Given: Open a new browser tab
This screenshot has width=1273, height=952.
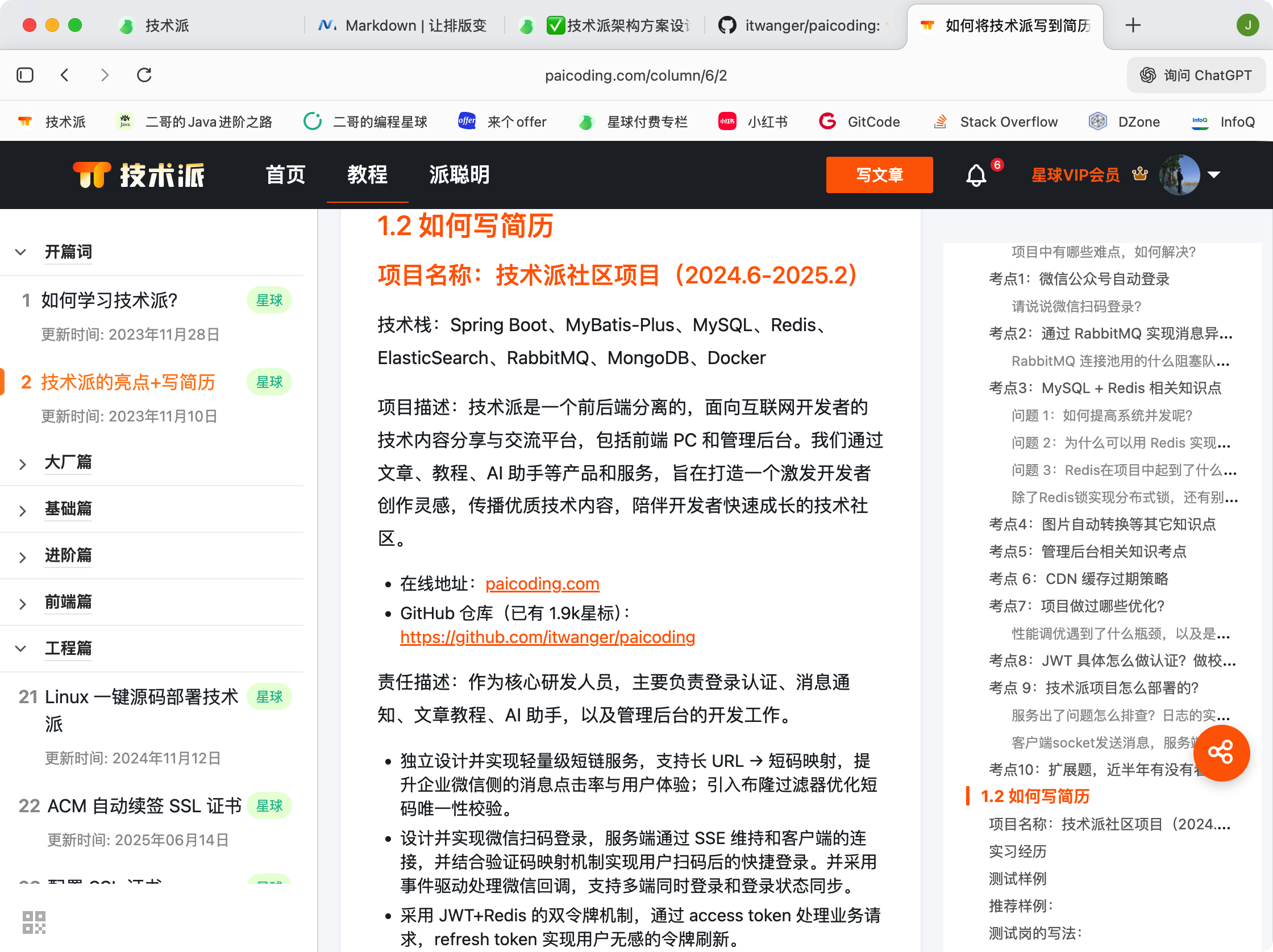Looking at the screenshot, I should (1132, 26).
